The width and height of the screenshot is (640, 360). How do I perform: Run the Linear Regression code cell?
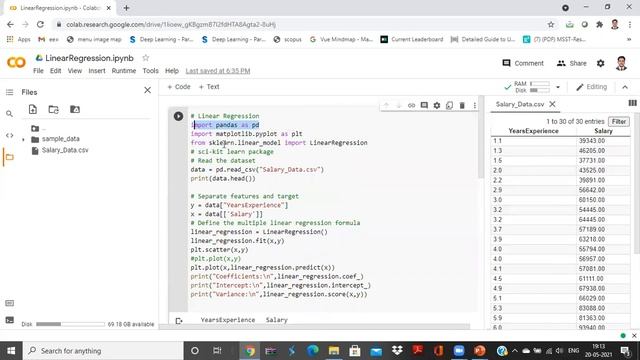coord(178,116)
